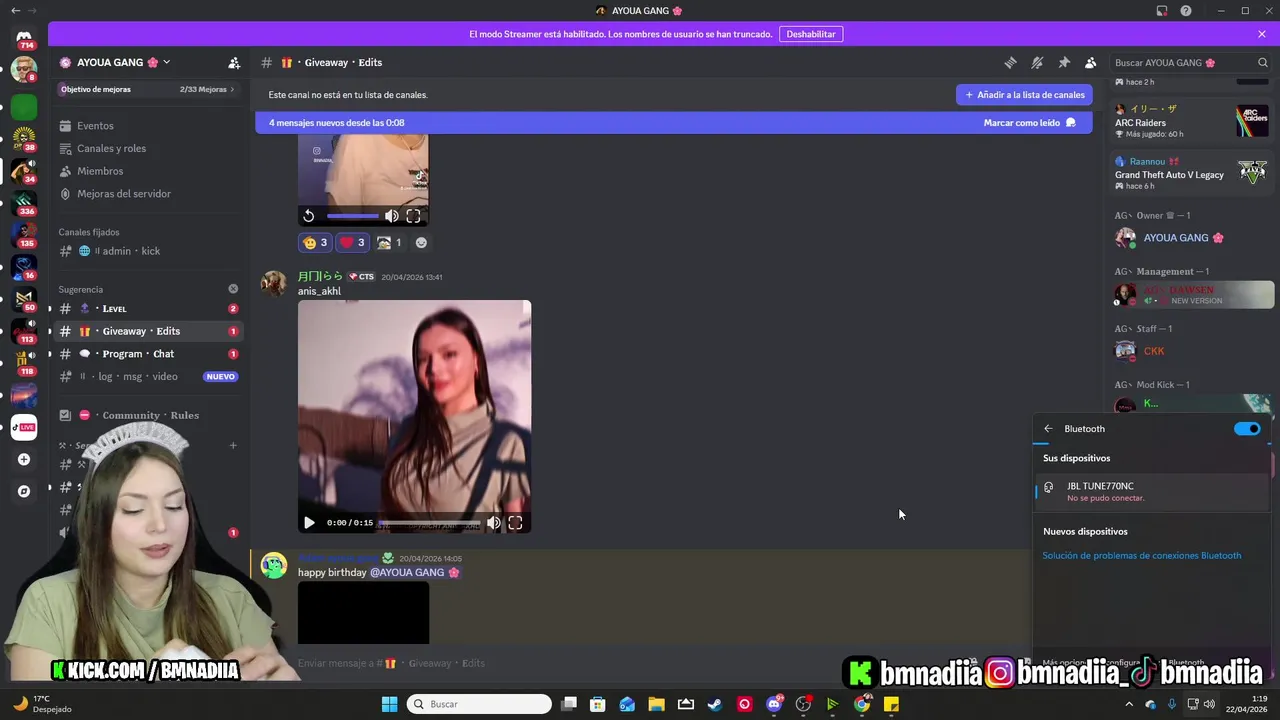Viewport: 1280px width, 720px height.
Task: Select the Level channel
Action: coord(148,308)
